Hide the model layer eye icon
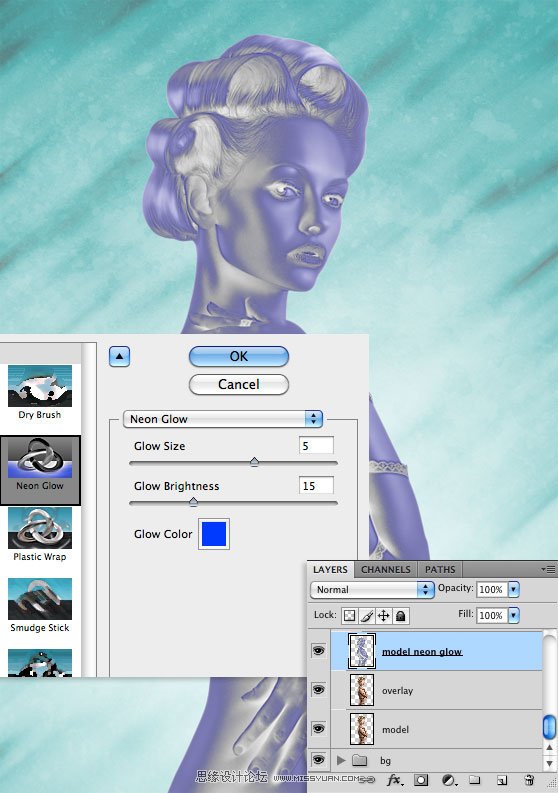 [318, 728]
